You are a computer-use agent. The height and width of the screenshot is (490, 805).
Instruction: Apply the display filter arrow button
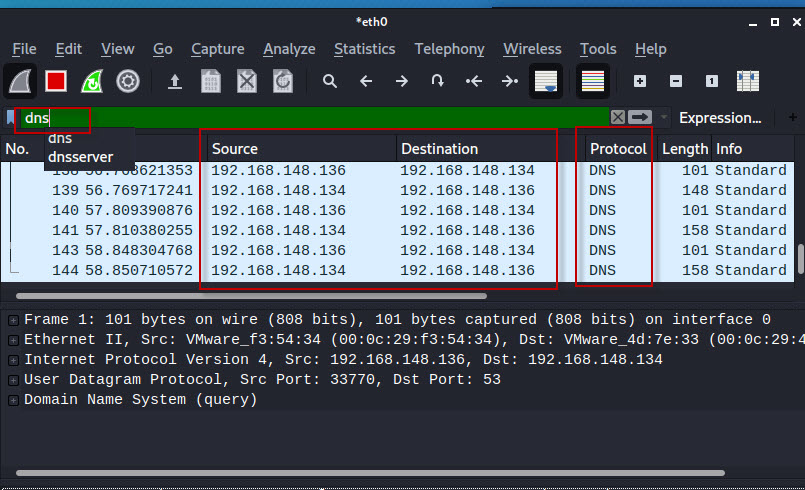coord(640,118)
